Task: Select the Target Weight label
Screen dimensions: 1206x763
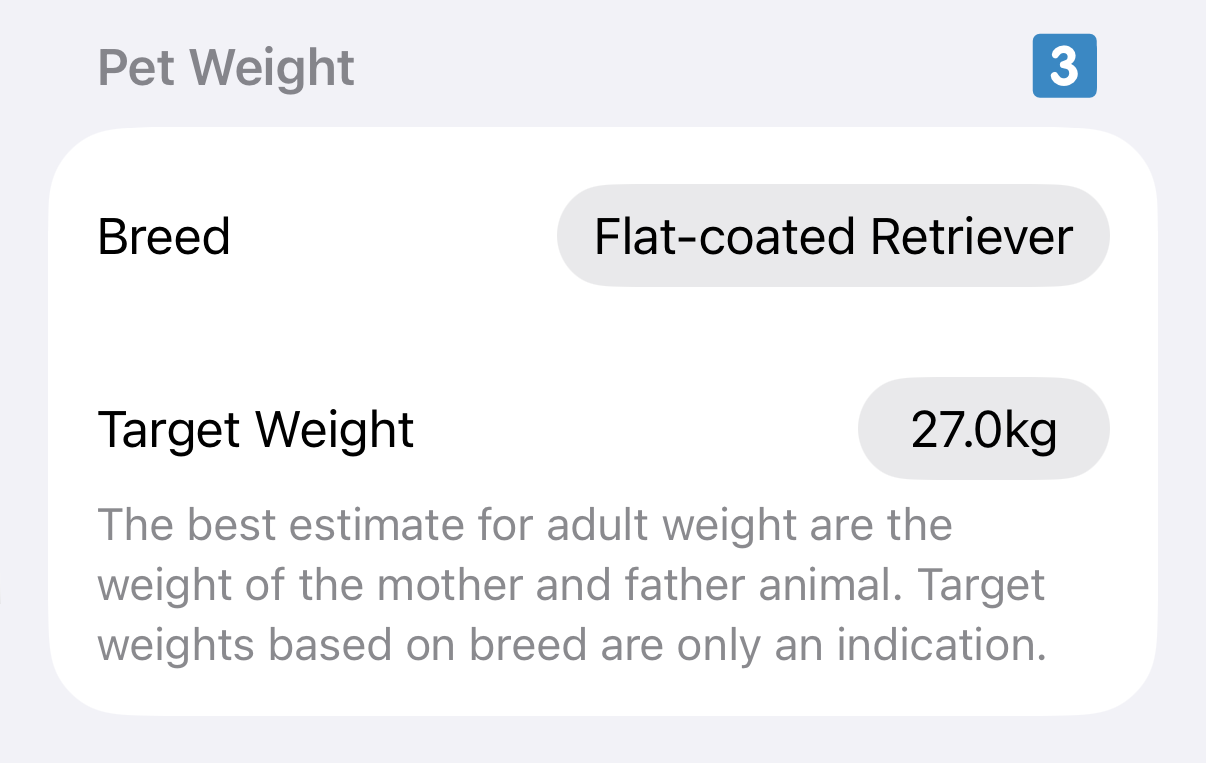Action: (x=256, y=430)
